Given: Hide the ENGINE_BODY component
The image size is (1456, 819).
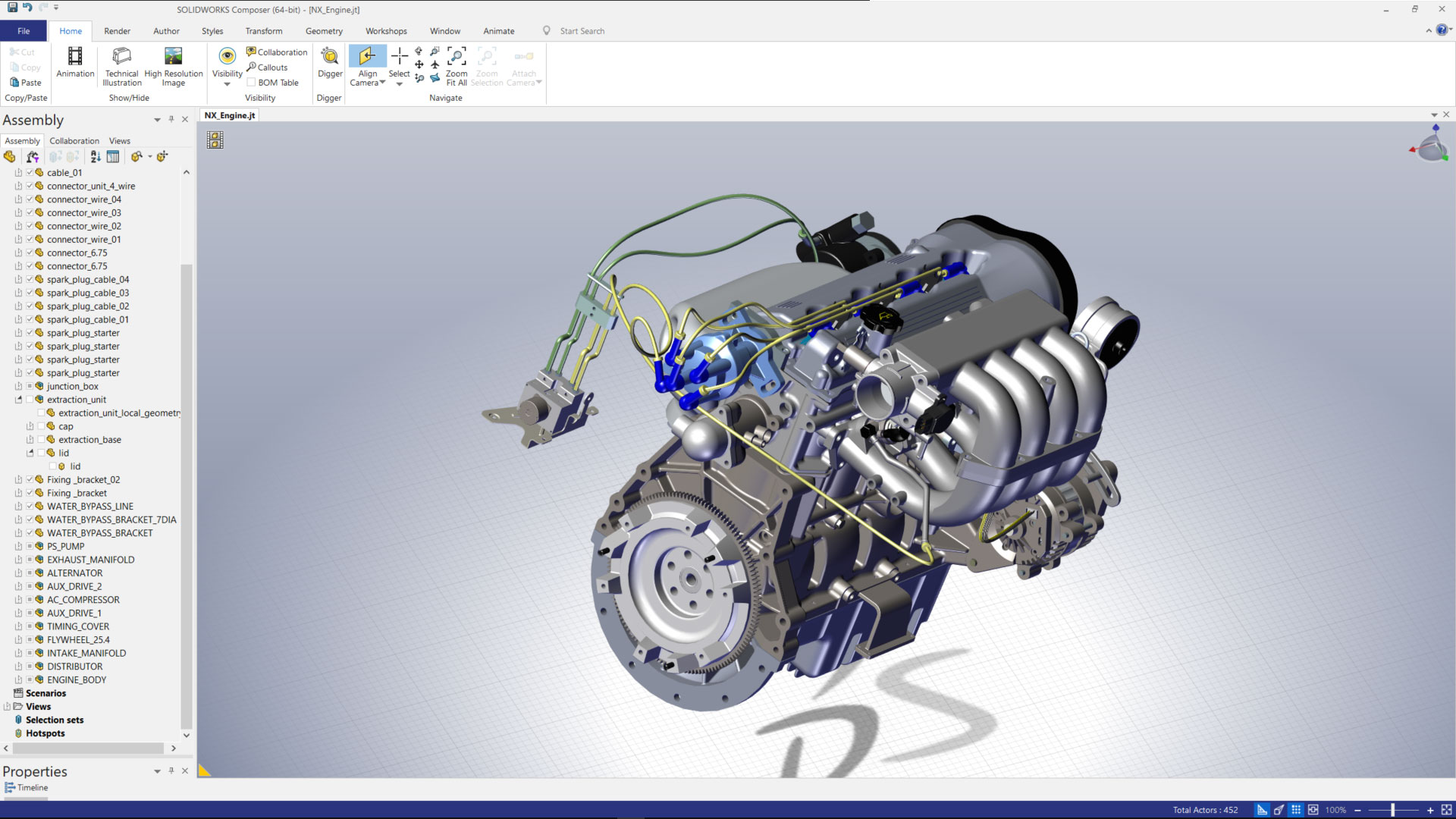Looking at the screenshot, I should coord(30,679).
